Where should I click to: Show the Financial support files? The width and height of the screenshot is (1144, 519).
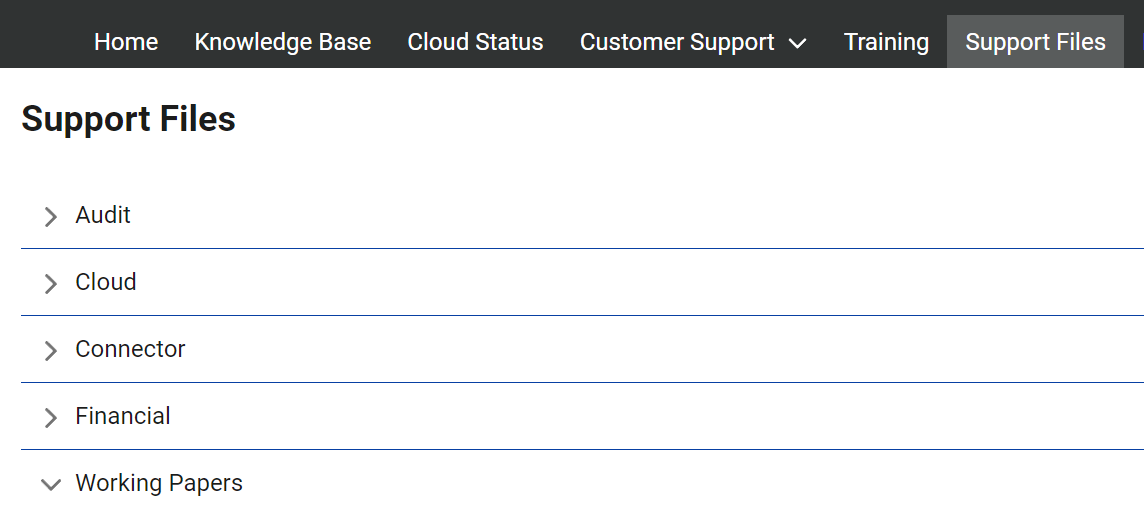pos(123,416)
